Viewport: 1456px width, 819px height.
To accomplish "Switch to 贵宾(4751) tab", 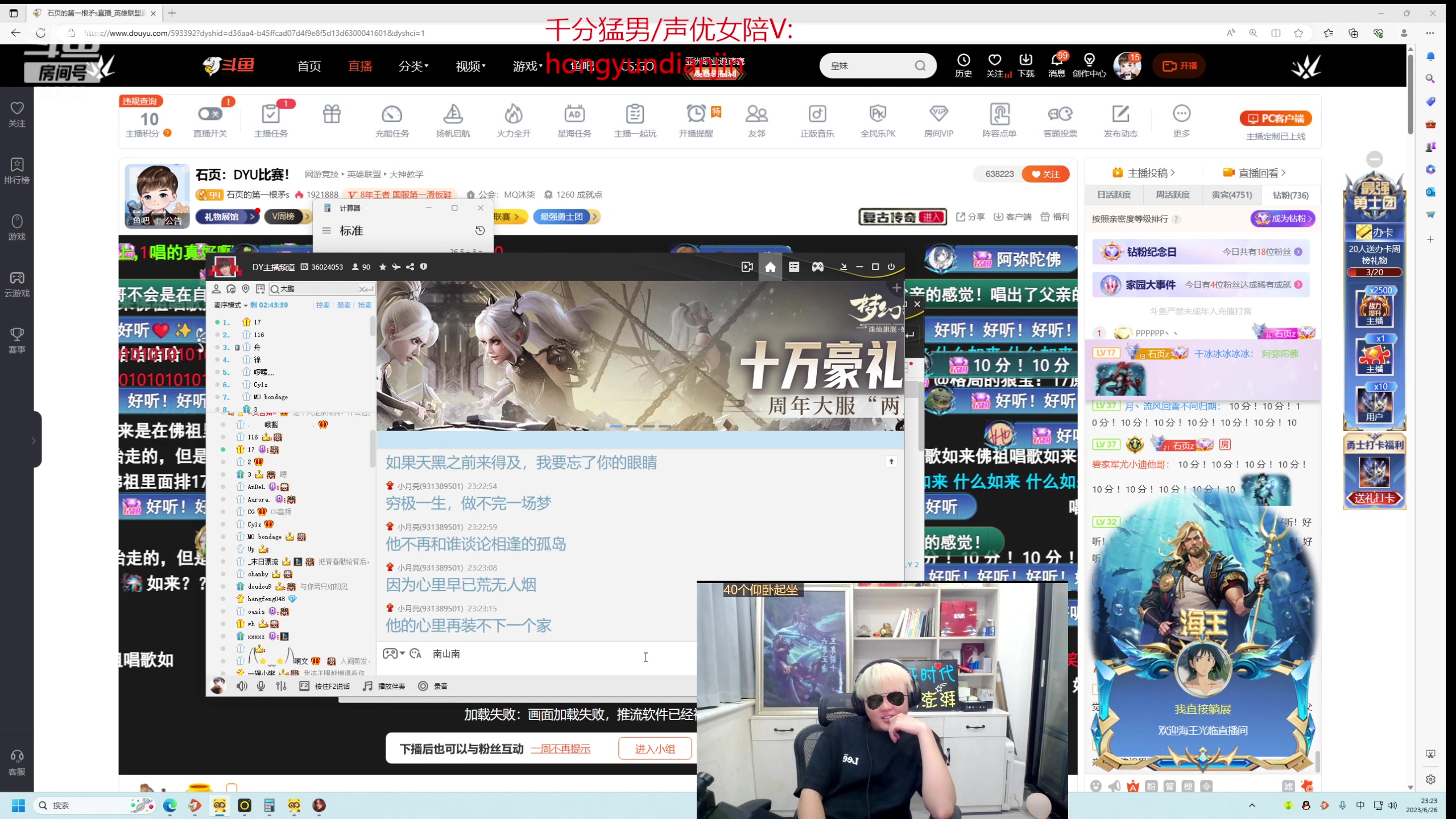I will 1231,195.
